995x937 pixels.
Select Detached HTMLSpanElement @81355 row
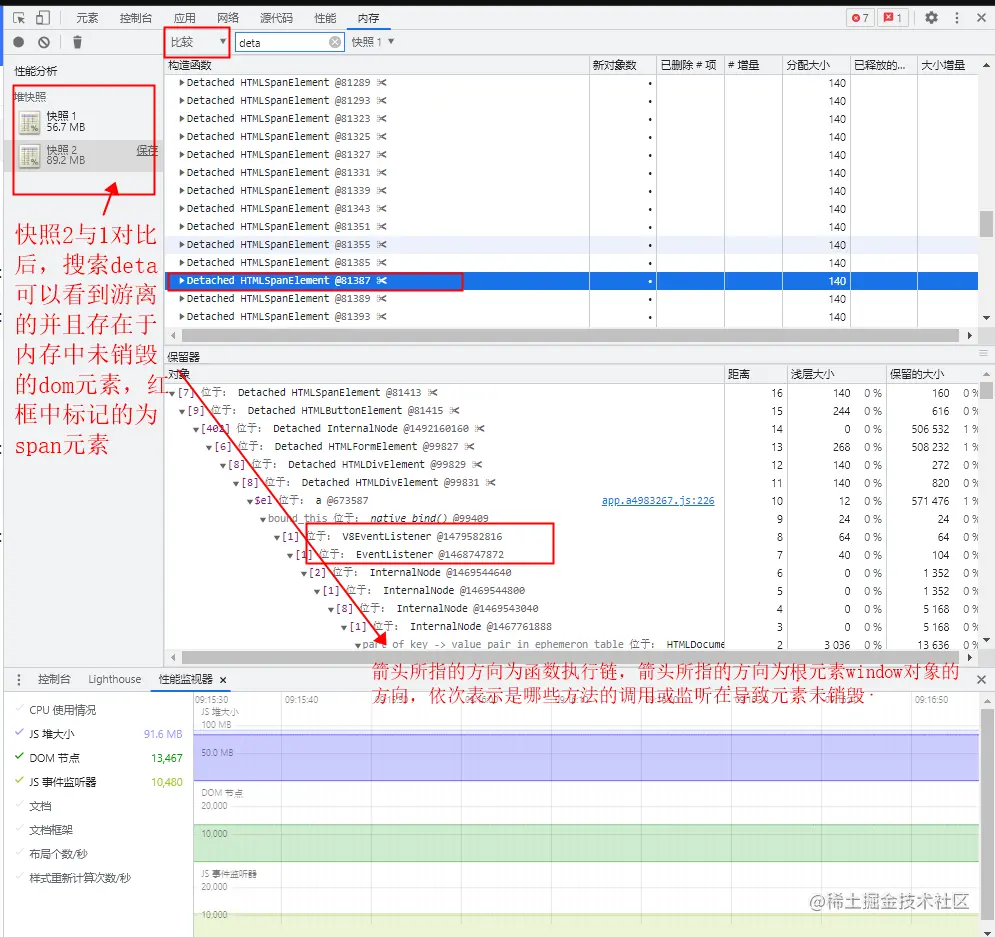(x=571, y=244)
